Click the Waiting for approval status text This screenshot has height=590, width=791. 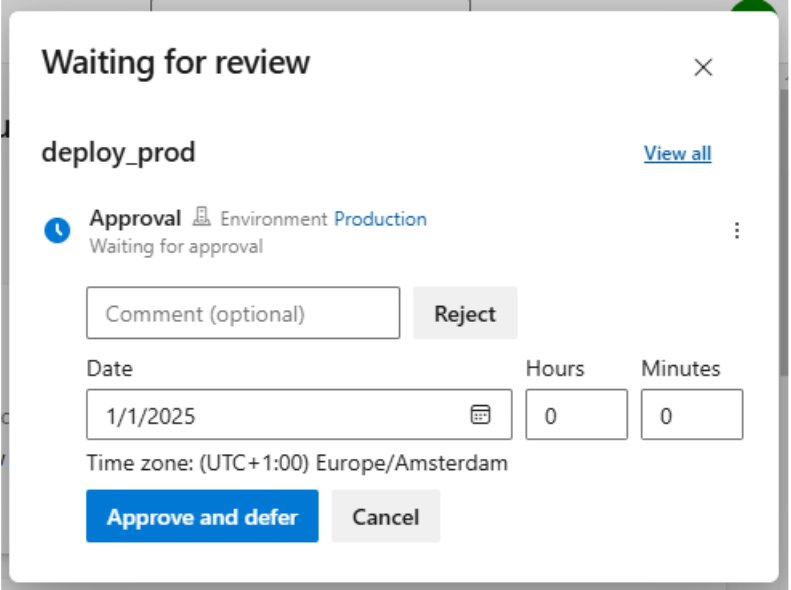coord(176,247)
